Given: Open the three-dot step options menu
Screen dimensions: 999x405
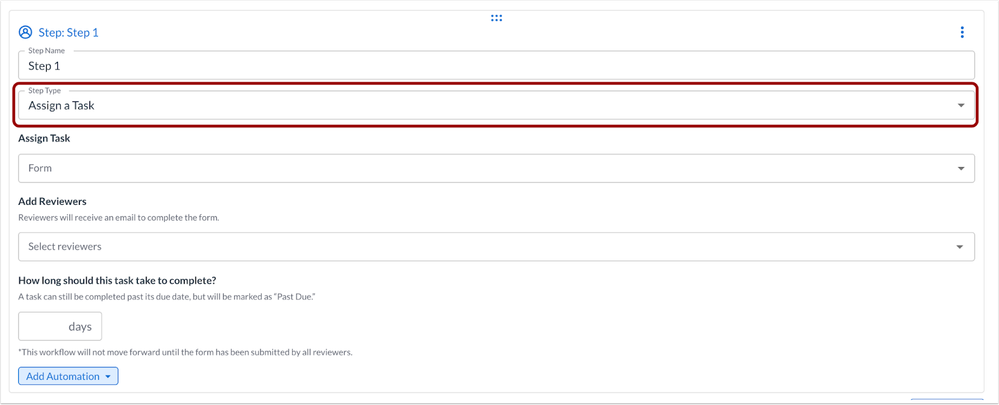Looking at the screenshot, I should click(962, 33).
